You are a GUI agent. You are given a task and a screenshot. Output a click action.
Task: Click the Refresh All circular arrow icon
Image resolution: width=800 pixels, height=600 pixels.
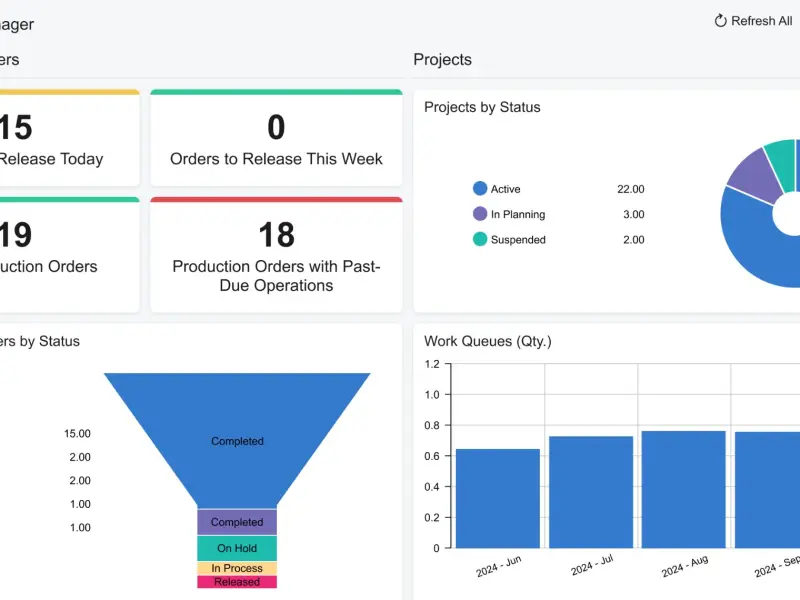point(720,21)
